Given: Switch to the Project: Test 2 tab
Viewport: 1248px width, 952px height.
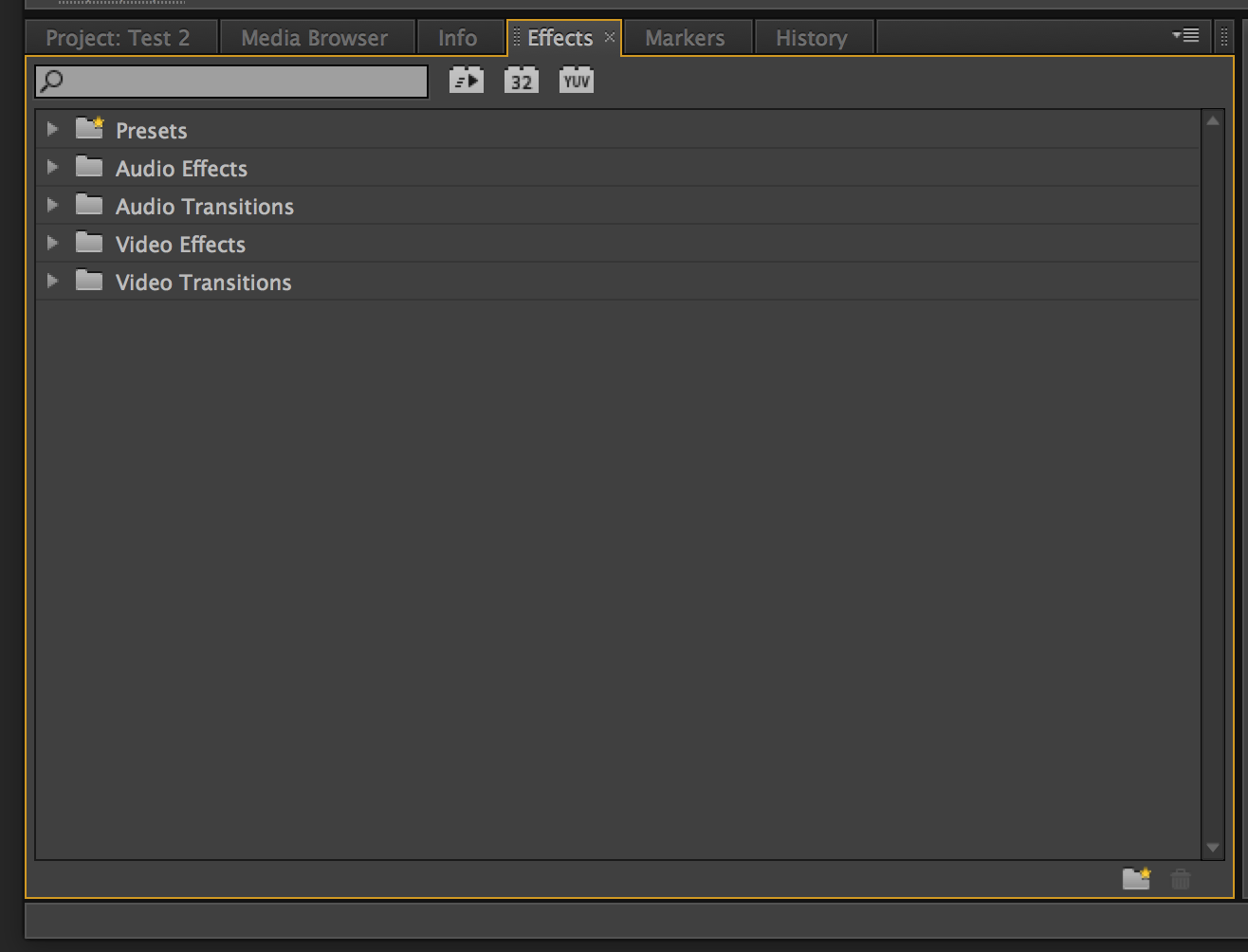Looking at the screenshot, I should coord(118,38).
